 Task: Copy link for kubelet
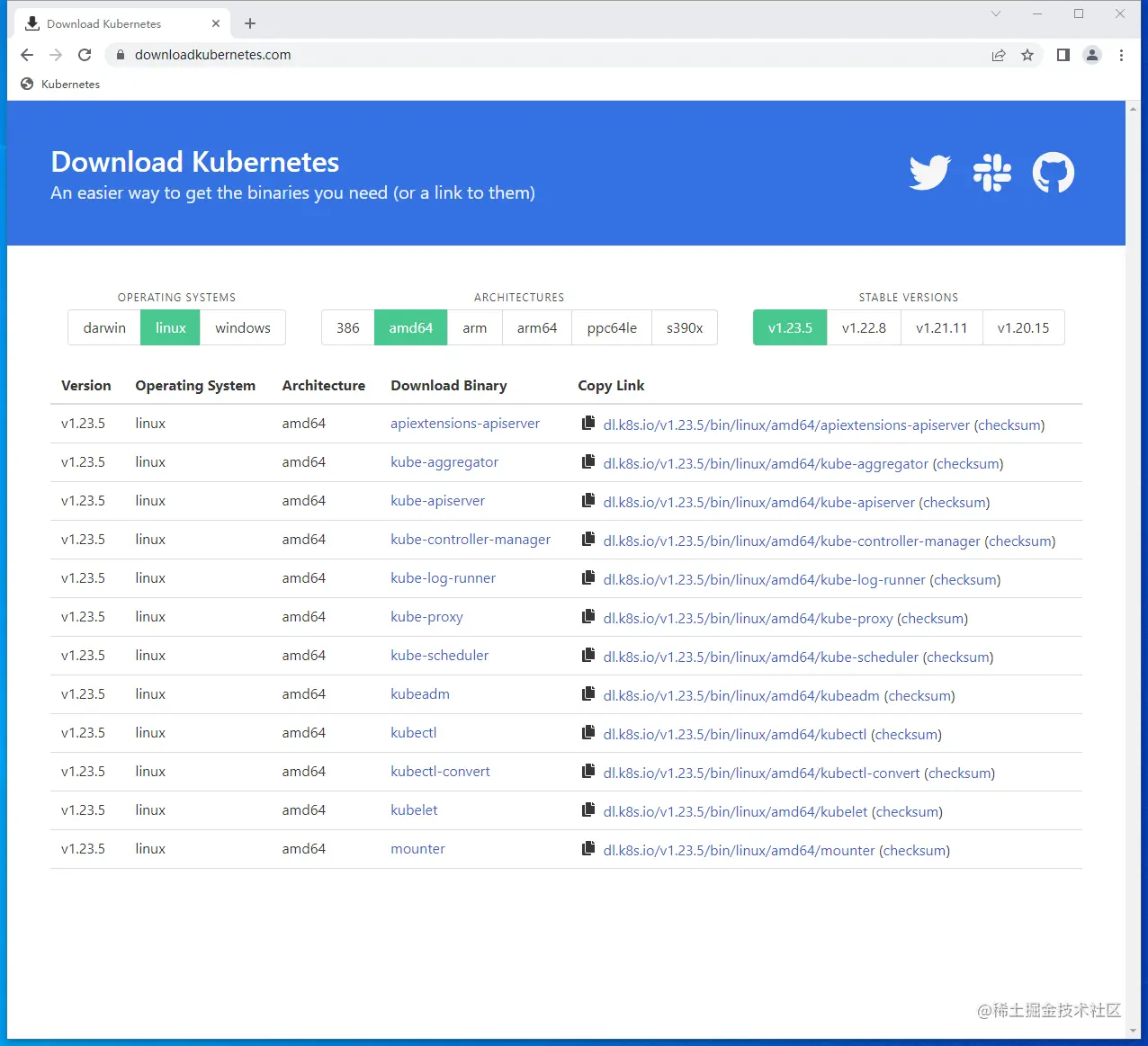(588, 809)
